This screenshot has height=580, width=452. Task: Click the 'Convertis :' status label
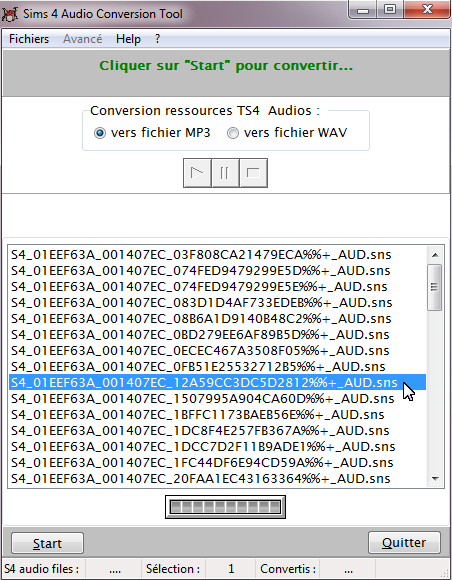click(x=288, y=569)
